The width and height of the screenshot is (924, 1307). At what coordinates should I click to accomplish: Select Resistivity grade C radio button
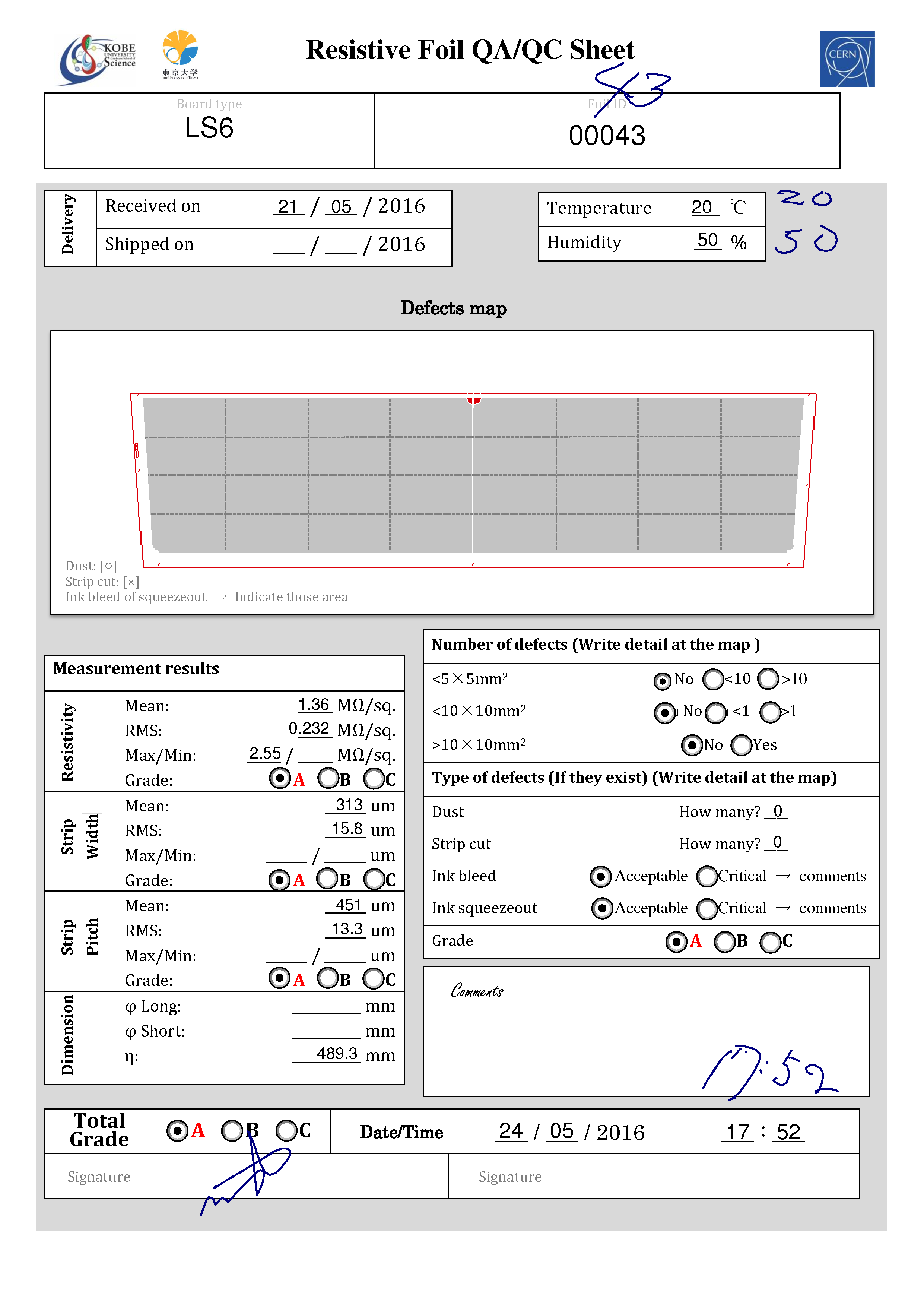(x=374, y=778)
